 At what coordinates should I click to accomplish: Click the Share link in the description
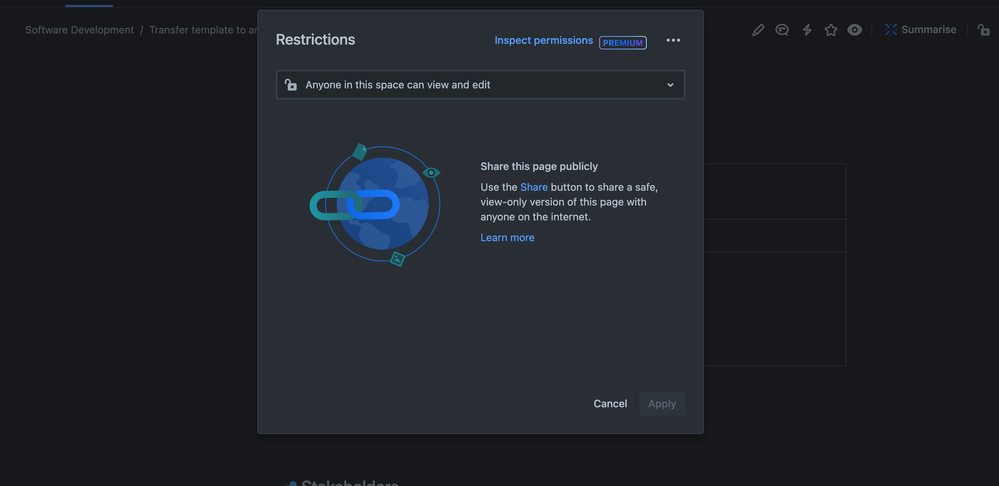tap(534, 187)
